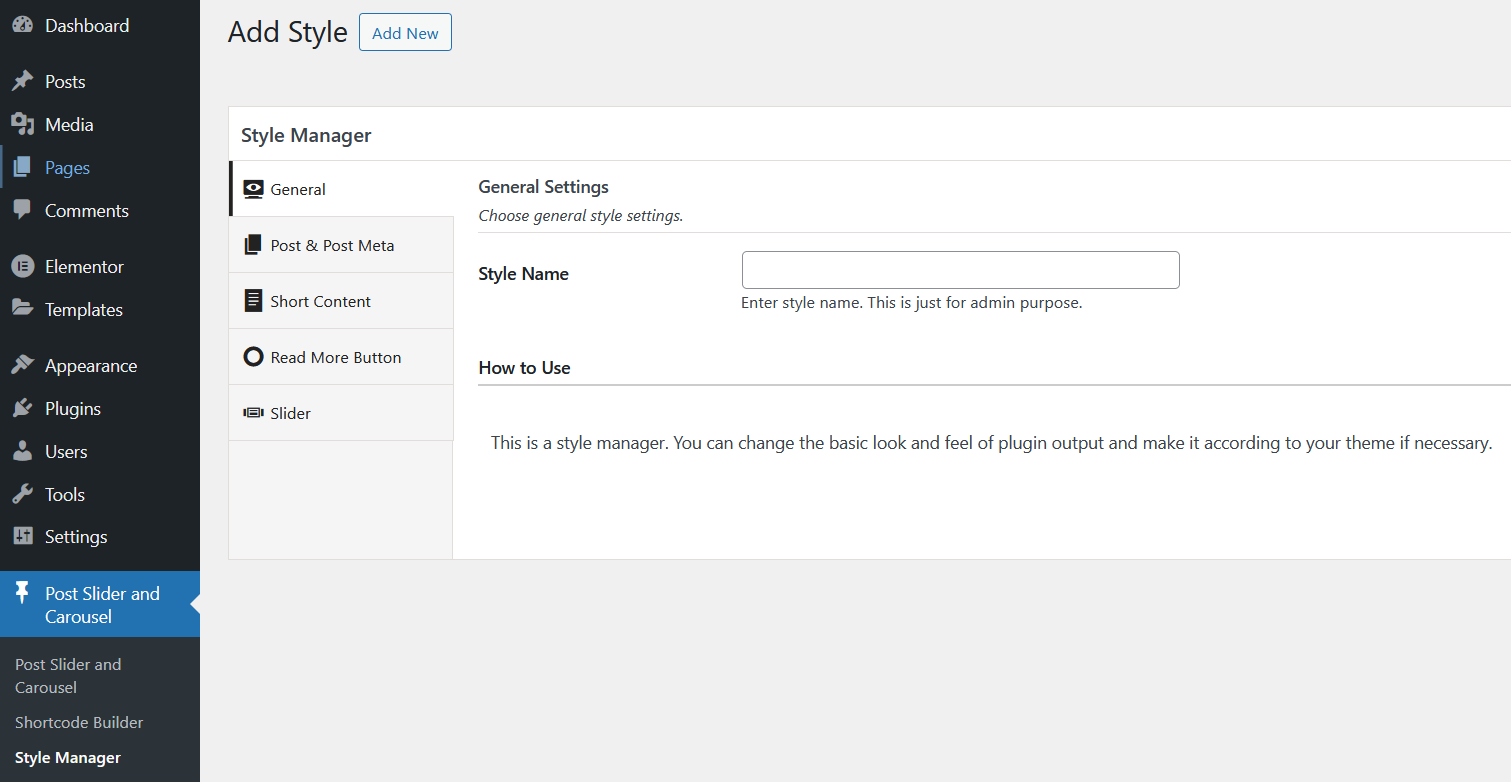Click the Post & Post Meta tab icon

(253, 245)
